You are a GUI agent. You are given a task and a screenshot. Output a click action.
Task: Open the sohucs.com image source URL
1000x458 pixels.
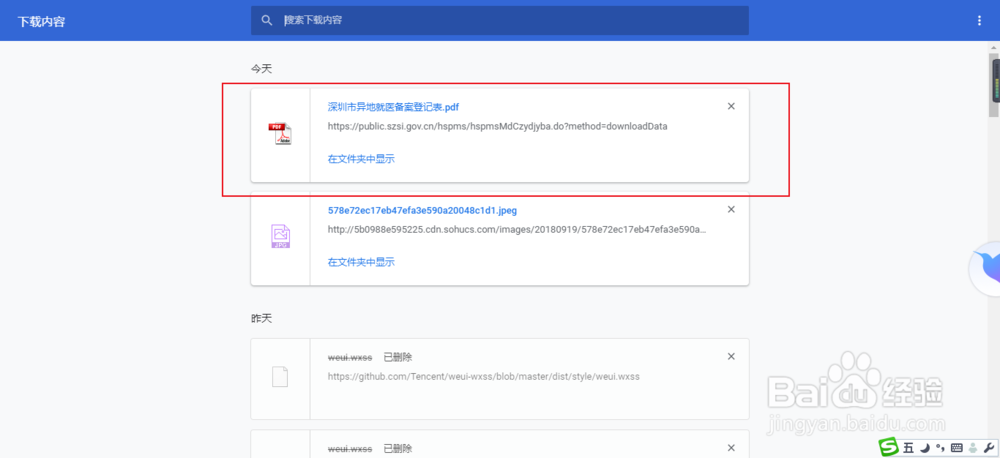click(x=517, y=229)
